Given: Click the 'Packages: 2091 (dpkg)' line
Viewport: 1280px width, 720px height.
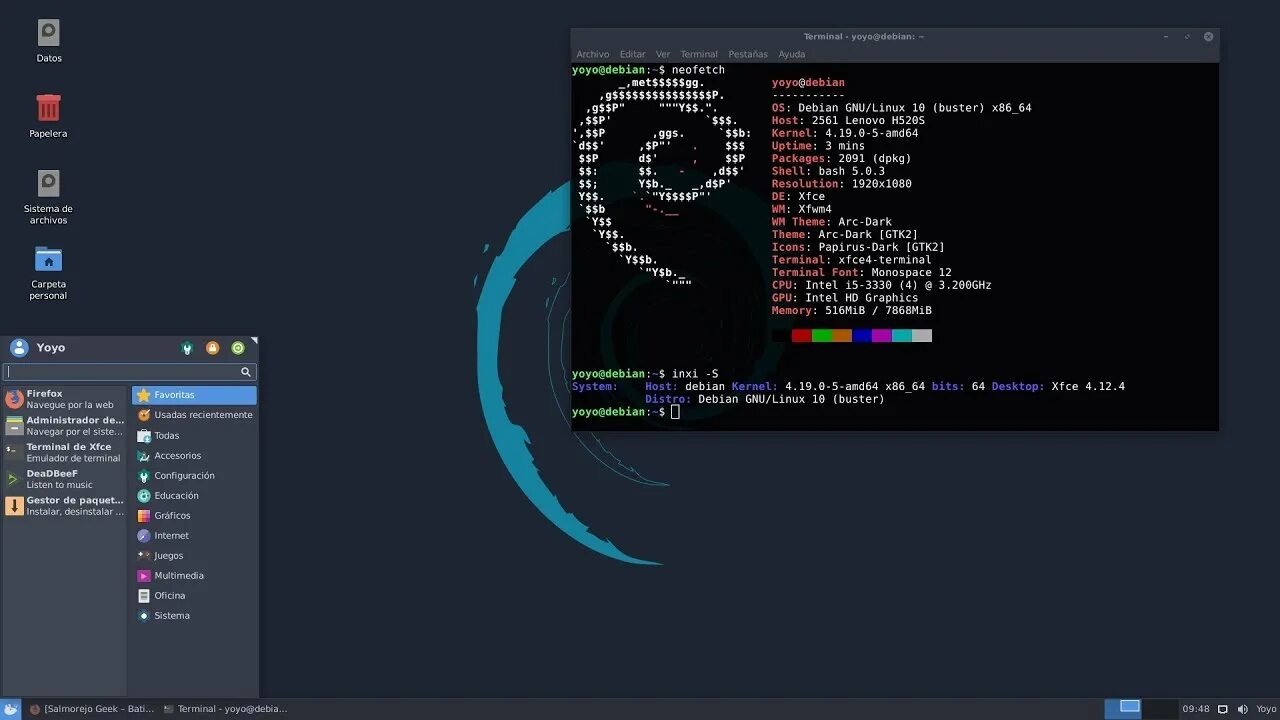Looking at the screenshot, I should tap(841, 159).
